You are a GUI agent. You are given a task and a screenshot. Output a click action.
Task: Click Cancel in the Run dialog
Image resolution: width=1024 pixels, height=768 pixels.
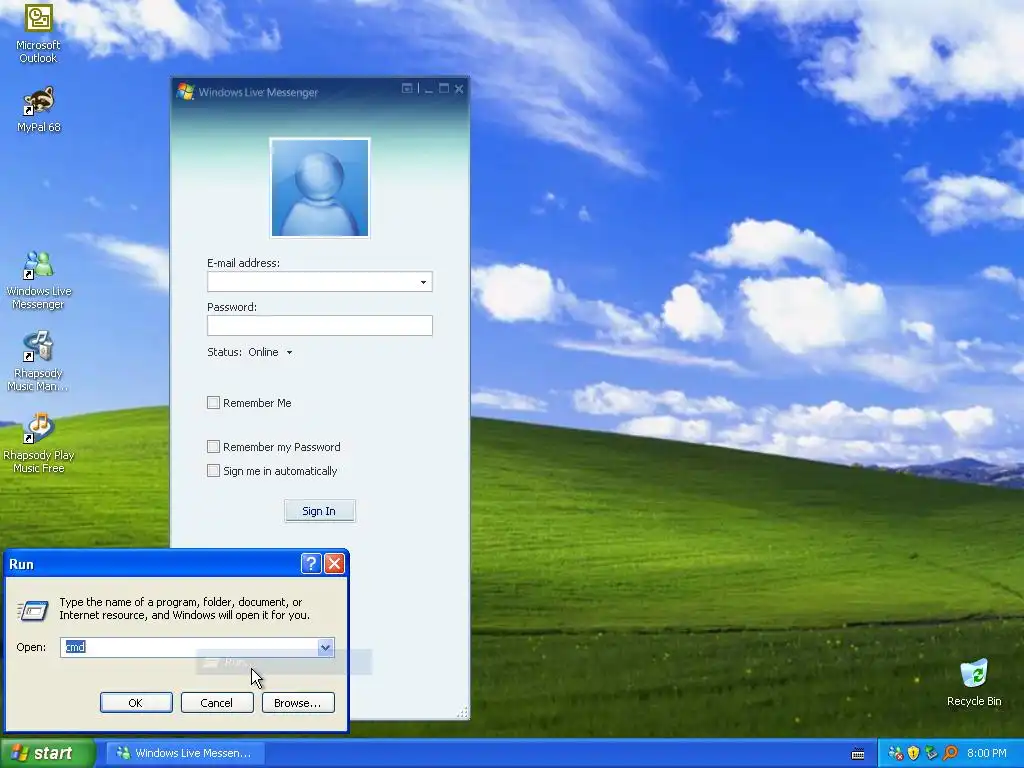217,703
